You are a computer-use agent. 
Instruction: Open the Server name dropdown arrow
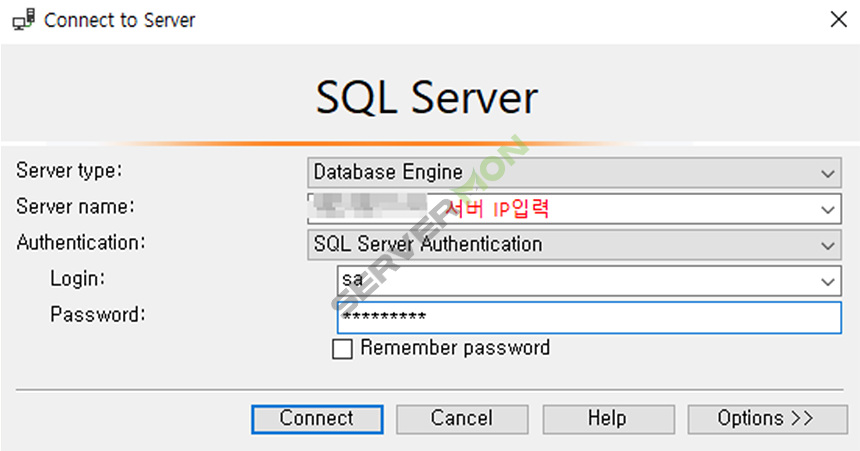(x=828, y=209)
